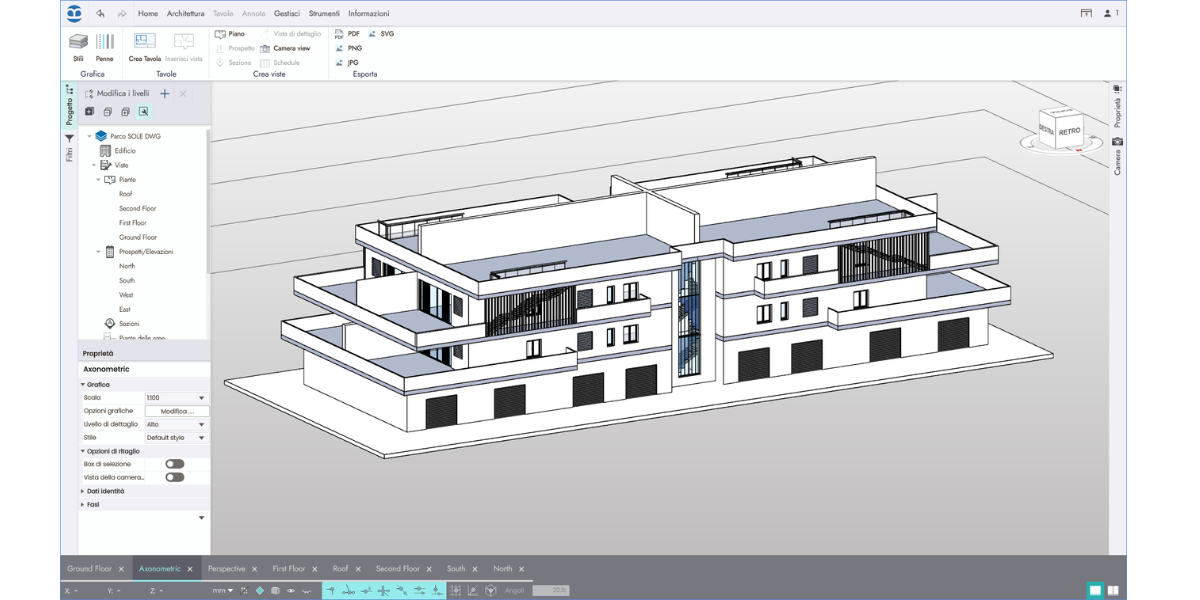Add a new level with plus icon

165,93
